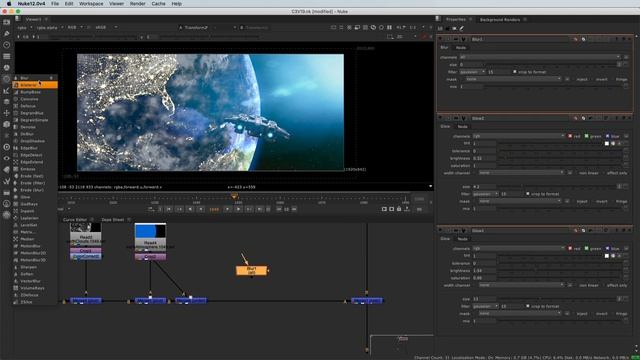Open the 3D nodes toolbar icon
The height and width of the screenshot is (360, 640).
click(x=6, y=124)
